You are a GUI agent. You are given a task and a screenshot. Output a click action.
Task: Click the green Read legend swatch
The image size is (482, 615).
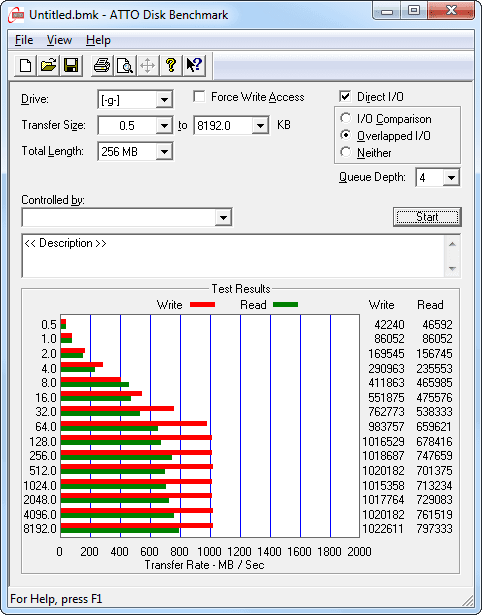286,304
